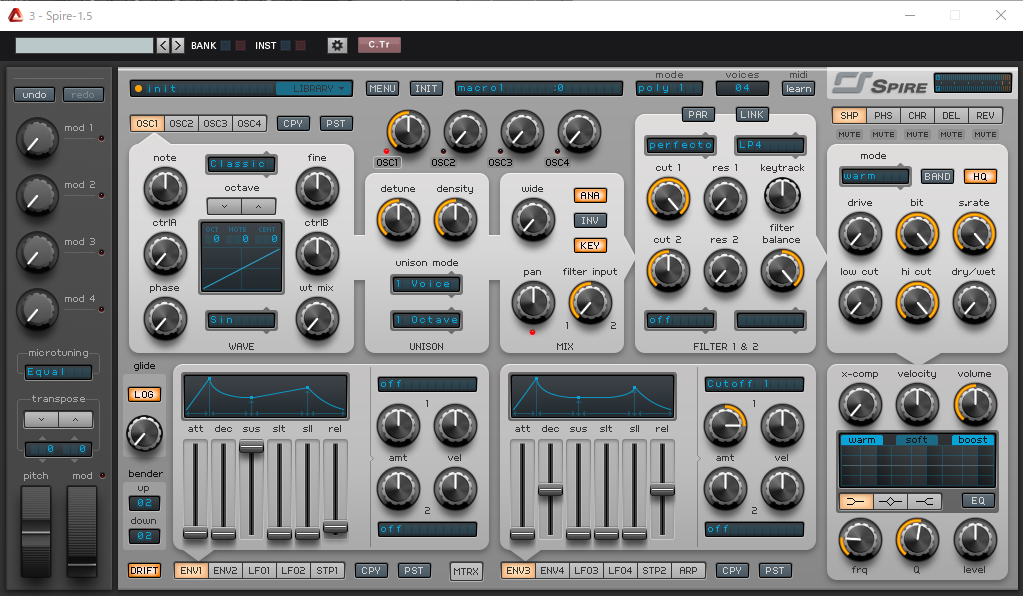
Task: Open the poly 1 mode dropdown
Action: pos(669,88)
